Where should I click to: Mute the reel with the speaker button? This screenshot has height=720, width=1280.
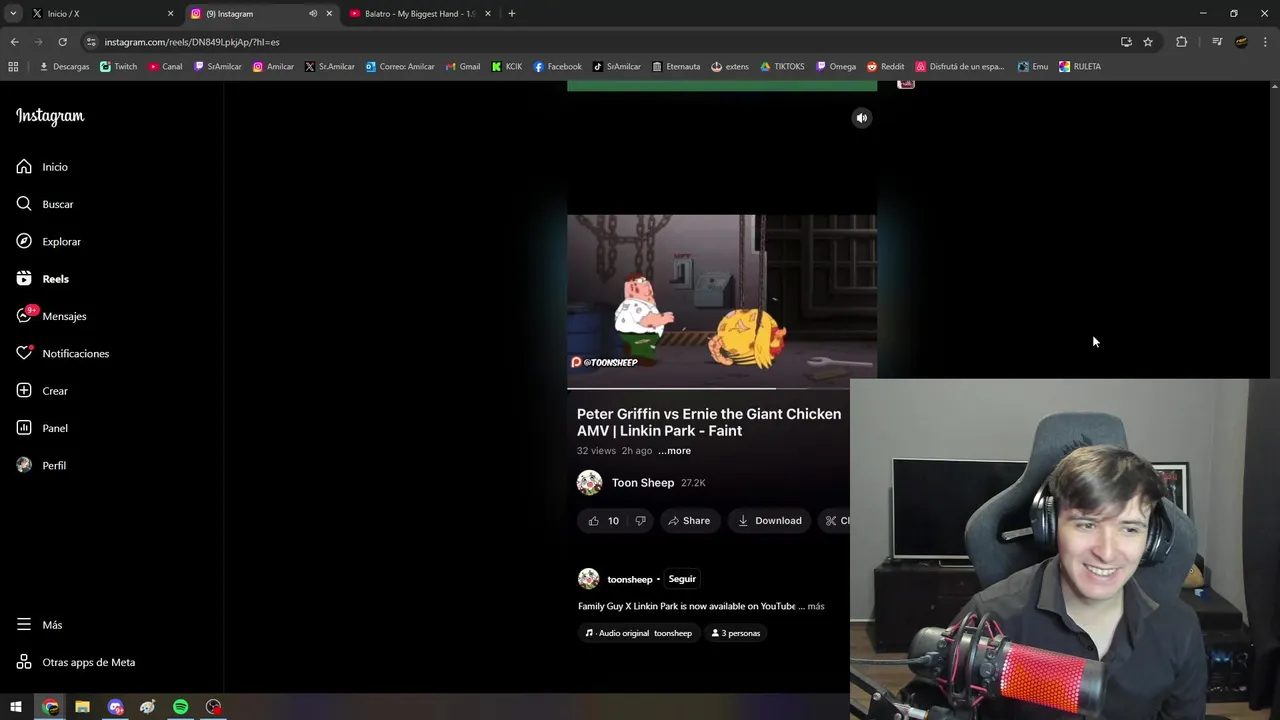pos(862,118)
